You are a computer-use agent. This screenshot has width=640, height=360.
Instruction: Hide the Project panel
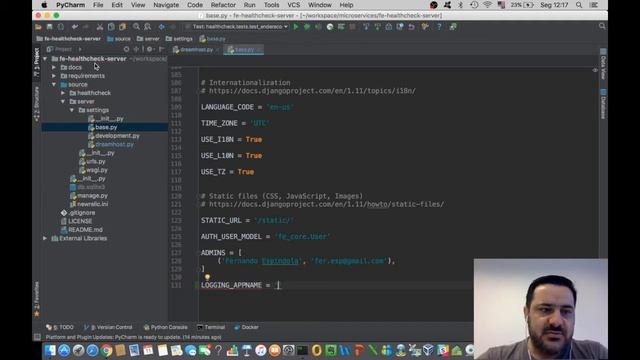(x=162, y=49)
